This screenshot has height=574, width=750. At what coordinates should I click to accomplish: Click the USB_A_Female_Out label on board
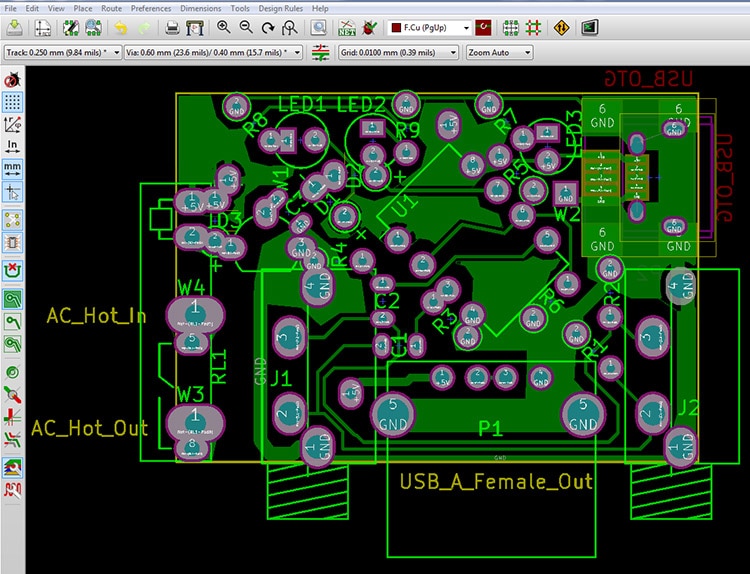[496, 482]
